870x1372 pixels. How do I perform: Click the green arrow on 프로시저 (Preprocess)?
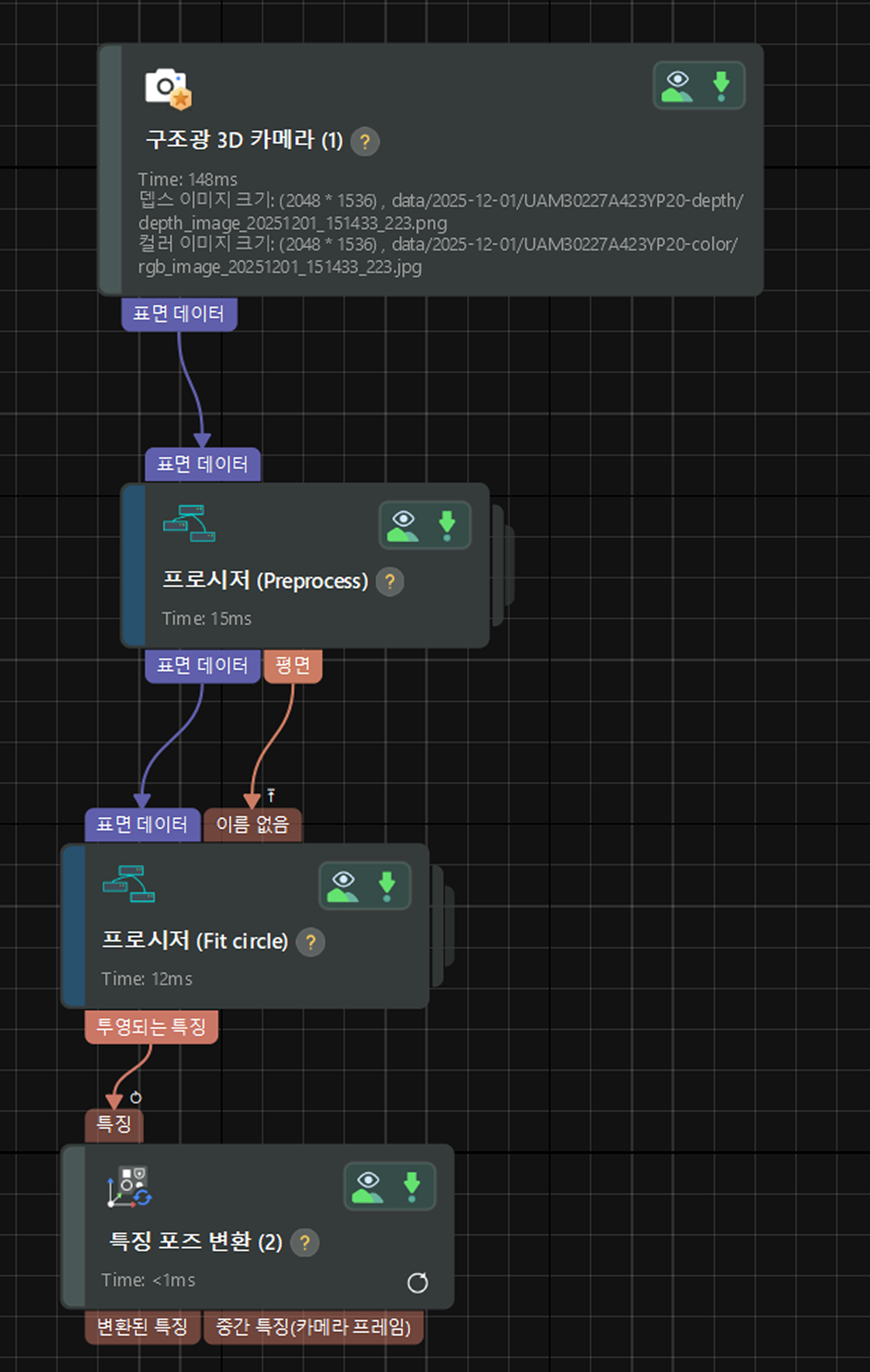tap(447, 525)
